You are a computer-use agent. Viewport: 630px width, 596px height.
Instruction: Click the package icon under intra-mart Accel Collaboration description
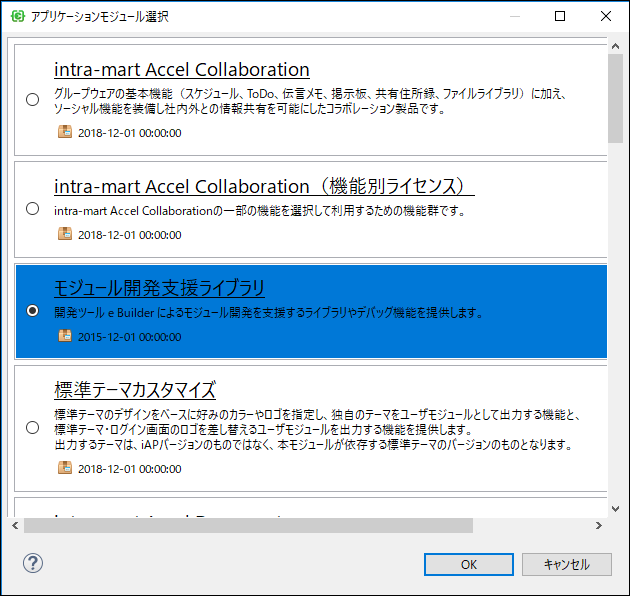(x=65, y=132)
